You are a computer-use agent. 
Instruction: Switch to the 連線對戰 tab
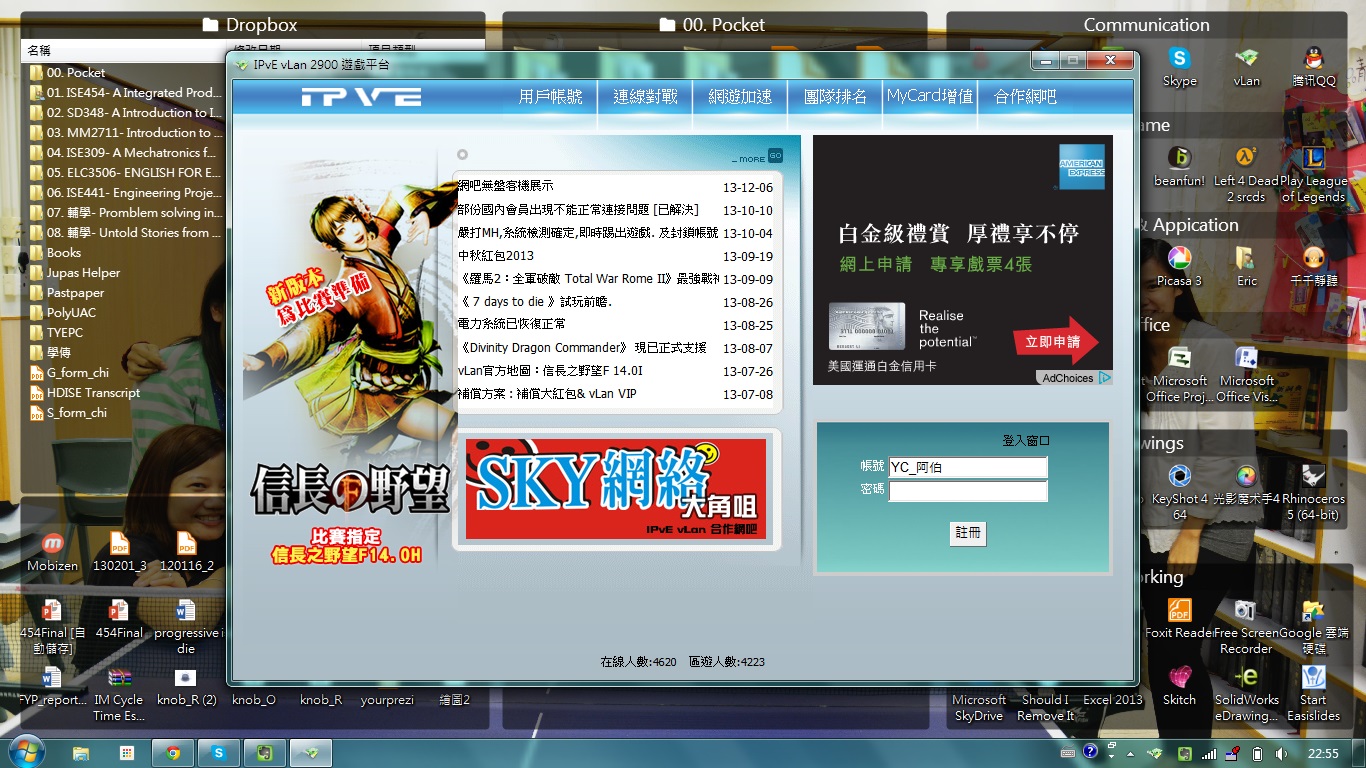[x=645, y=97]
